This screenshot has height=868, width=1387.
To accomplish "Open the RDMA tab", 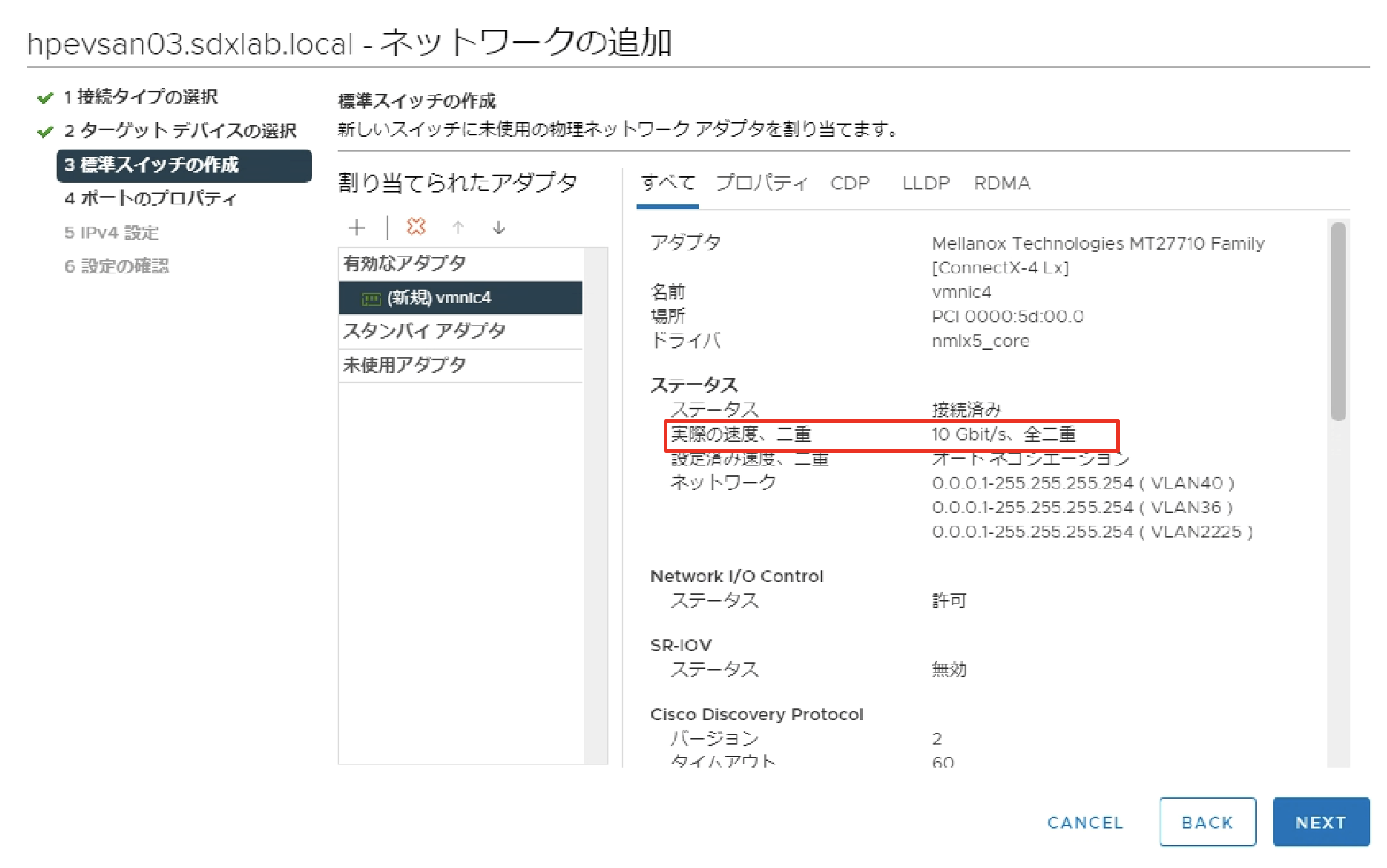I will click(1002, 183).
